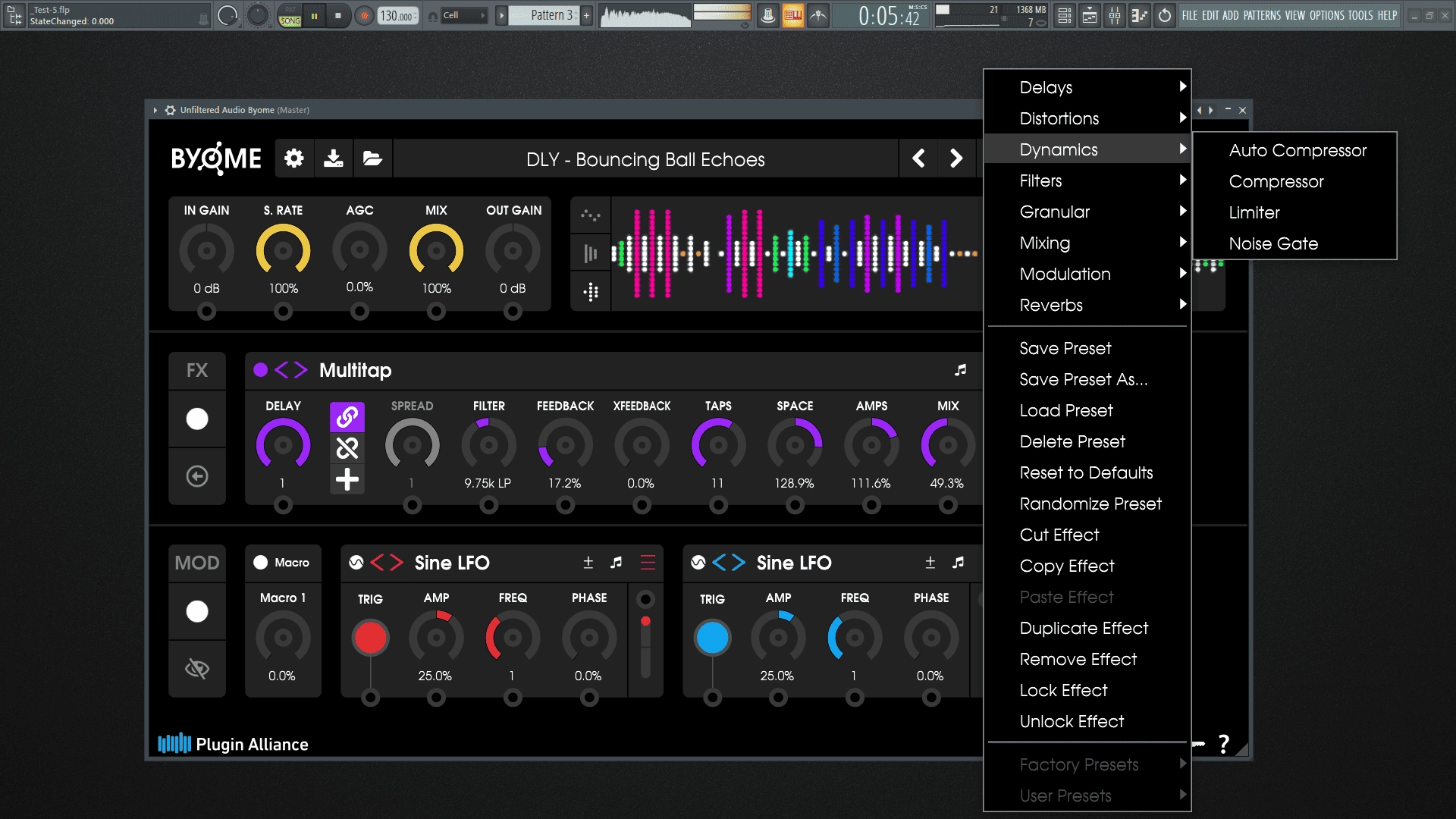Select the bars visualizer mode

[591, 254]
